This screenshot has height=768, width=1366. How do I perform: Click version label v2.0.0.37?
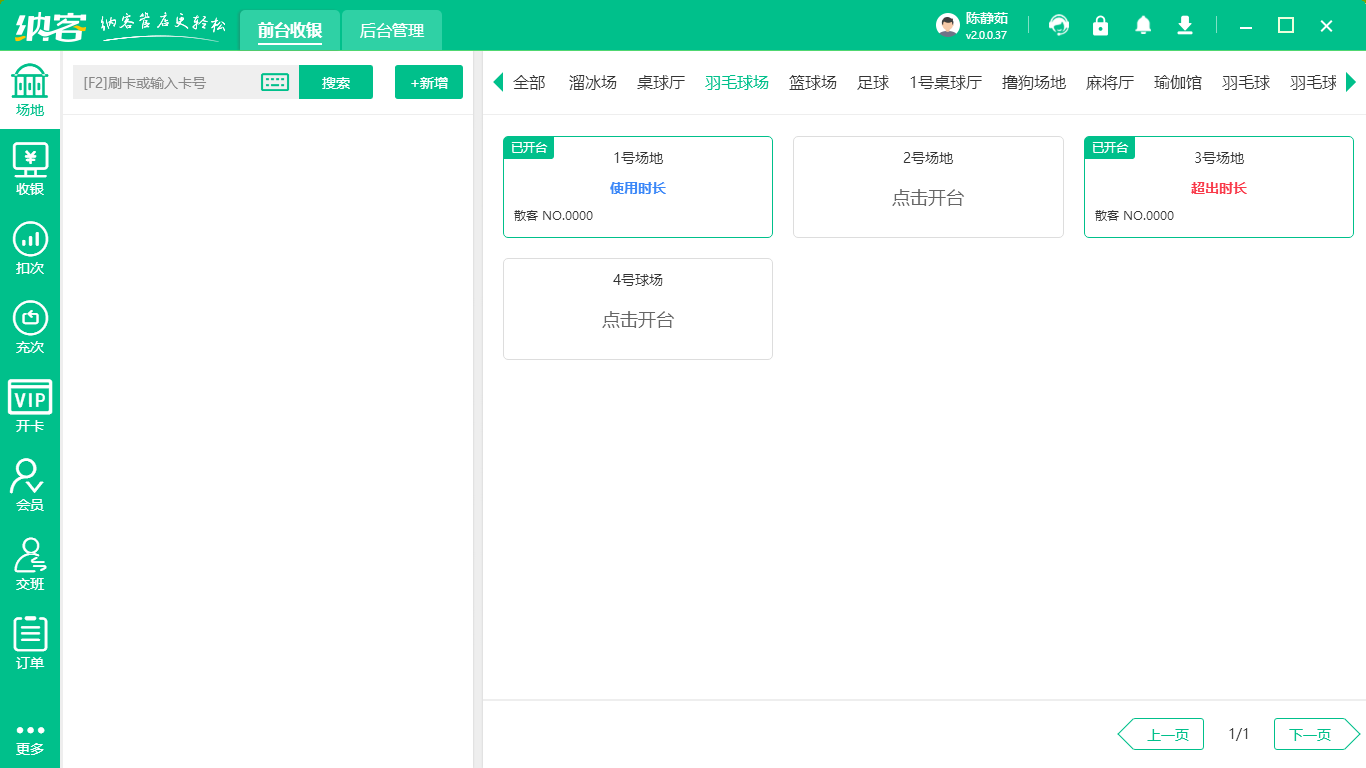coord(986,35)
